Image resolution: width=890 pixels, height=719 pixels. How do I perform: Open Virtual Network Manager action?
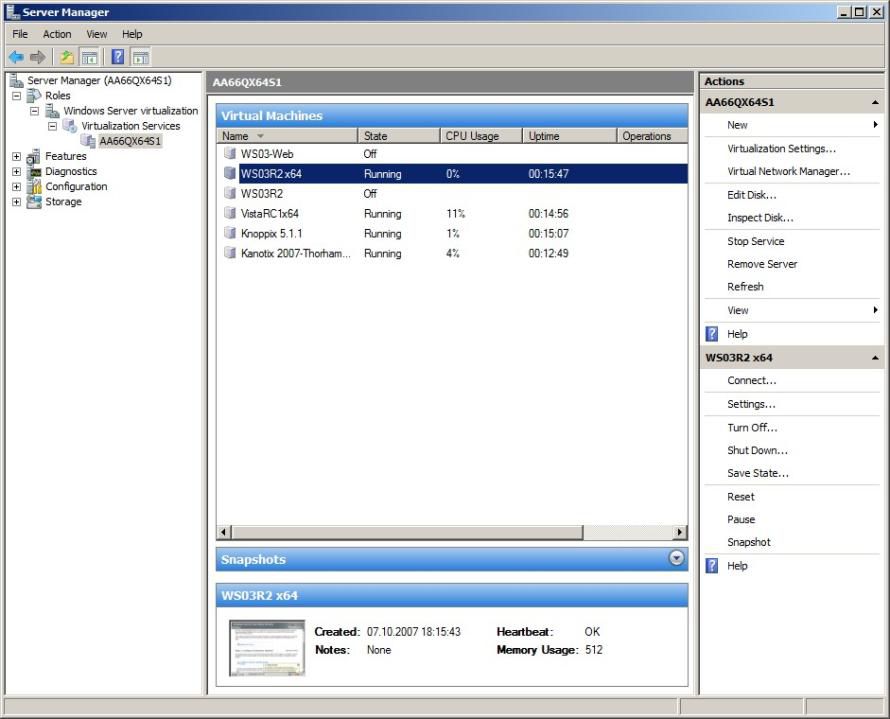click(x=788, y=171)
